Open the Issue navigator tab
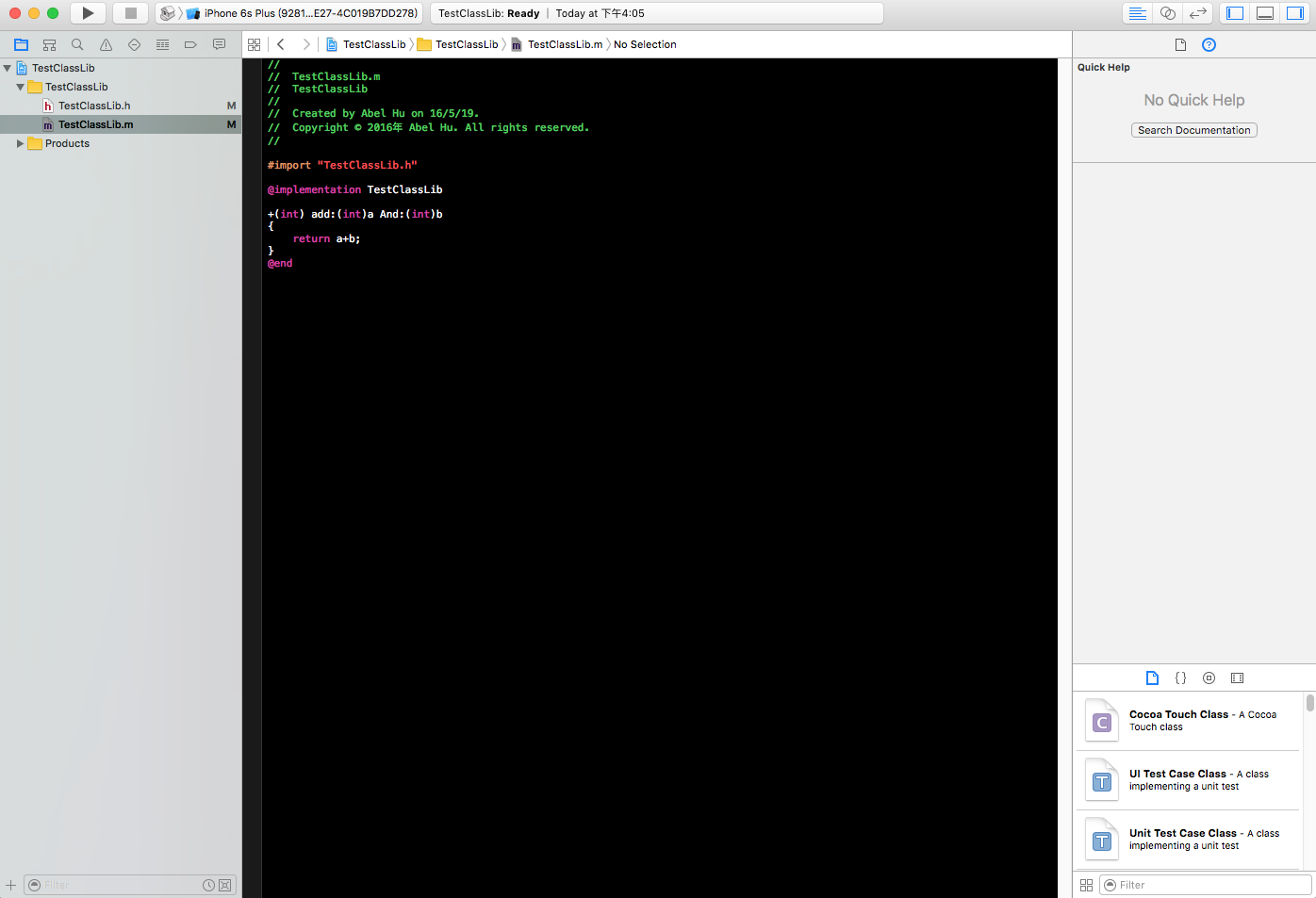The height and width of the screenshot is (898, 1316). (106, 44)
